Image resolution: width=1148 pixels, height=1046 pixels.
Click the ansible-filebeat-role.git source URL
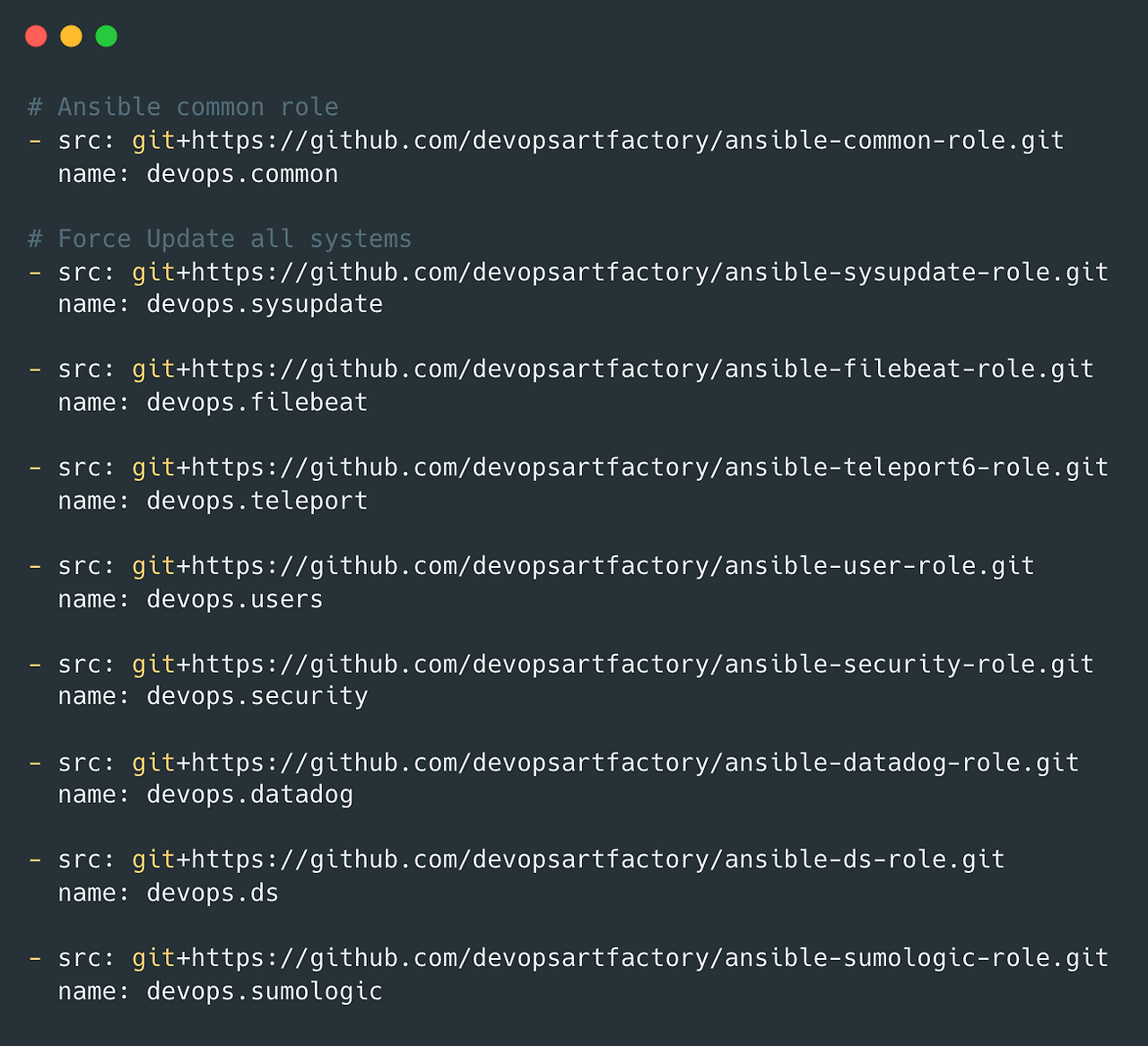click(x=613, y=370)
